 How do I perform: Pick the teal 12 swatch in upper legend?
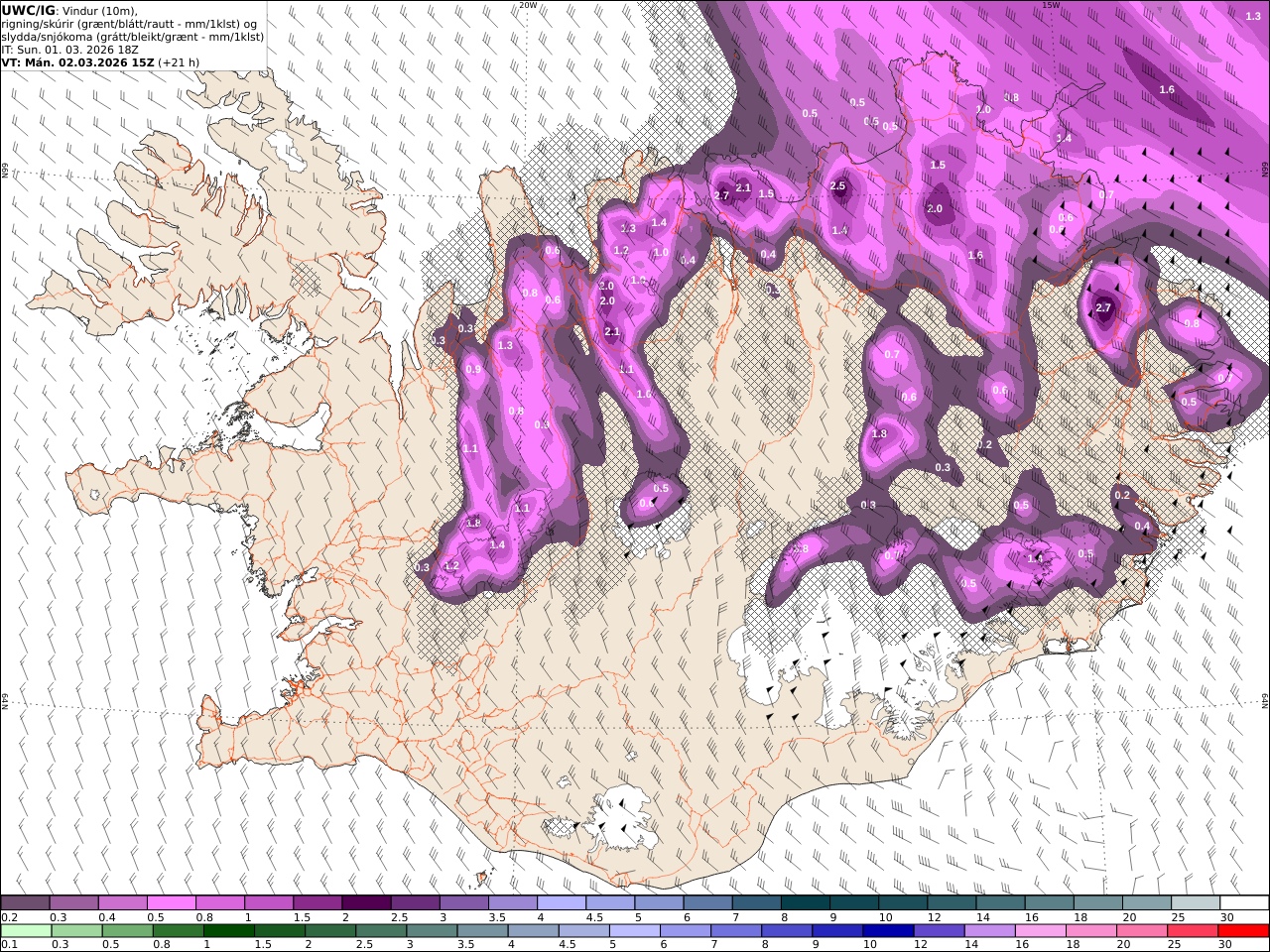coord(952,902)
